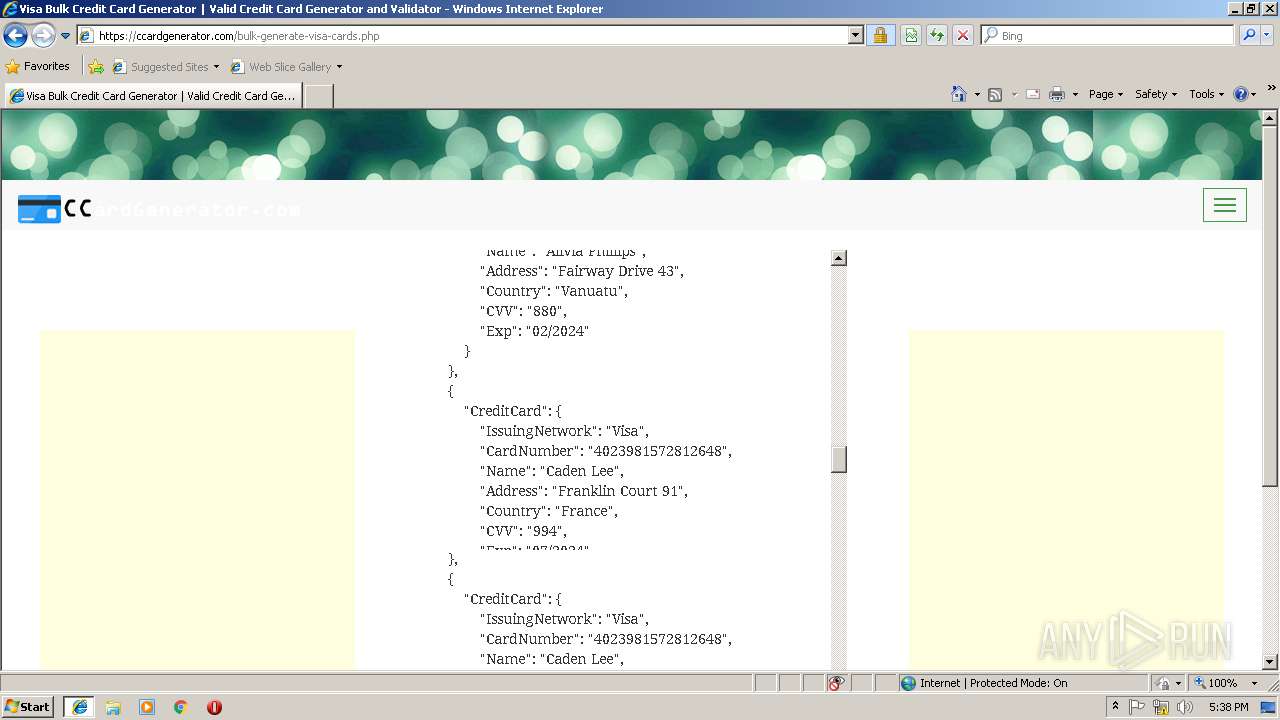Screen dimensions: 1280x720
Task: Open Windows Media Player taskbar icon
Action: coord(147,707)
